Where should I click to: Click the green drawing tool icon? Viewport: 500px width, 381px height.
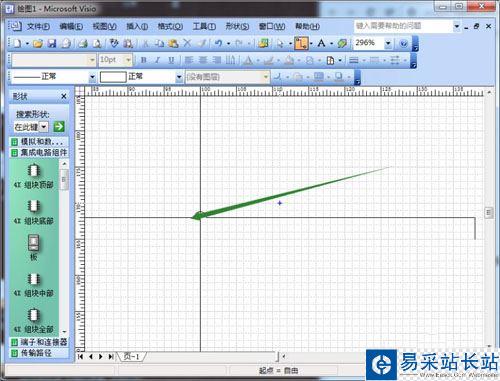coord(342,43)
